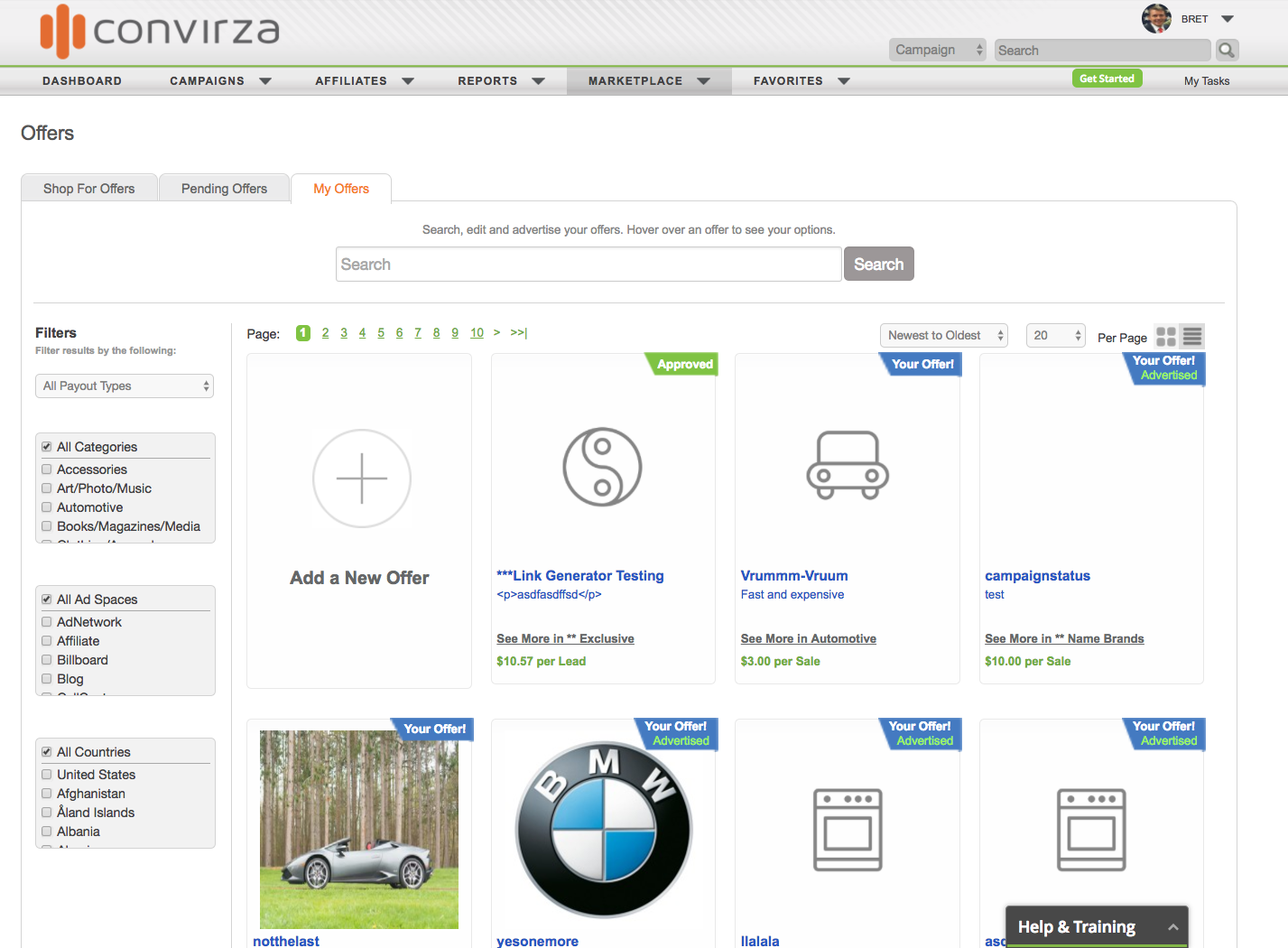
Task: Click the BMW logo on yesonemore offer
Action: 604,831
